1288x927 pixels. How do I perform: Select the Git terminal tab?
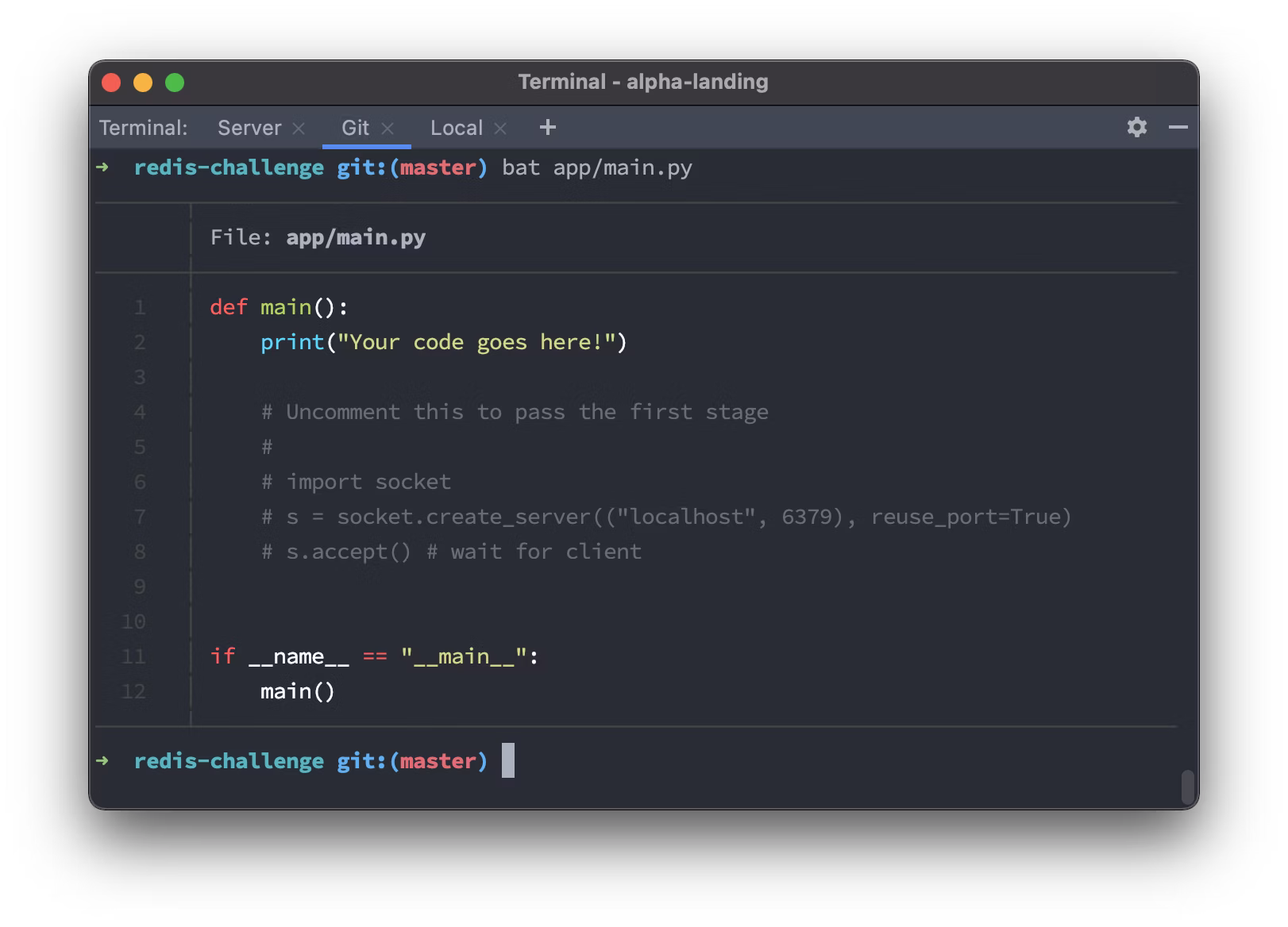355,128
